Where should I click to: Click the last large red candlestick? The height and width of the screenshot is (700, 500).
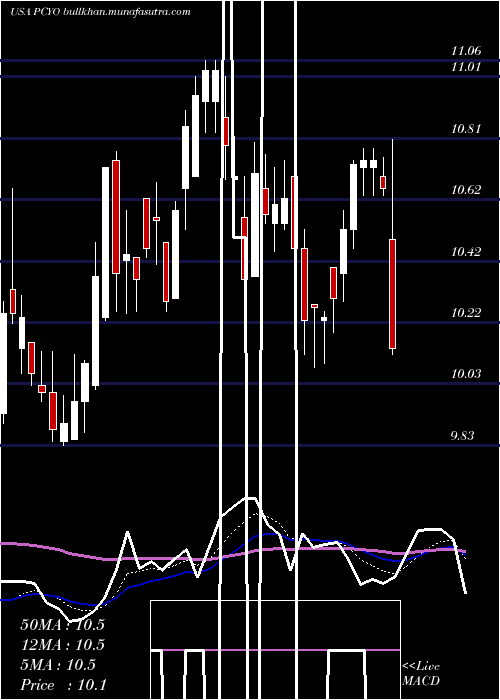coord(392,294)
